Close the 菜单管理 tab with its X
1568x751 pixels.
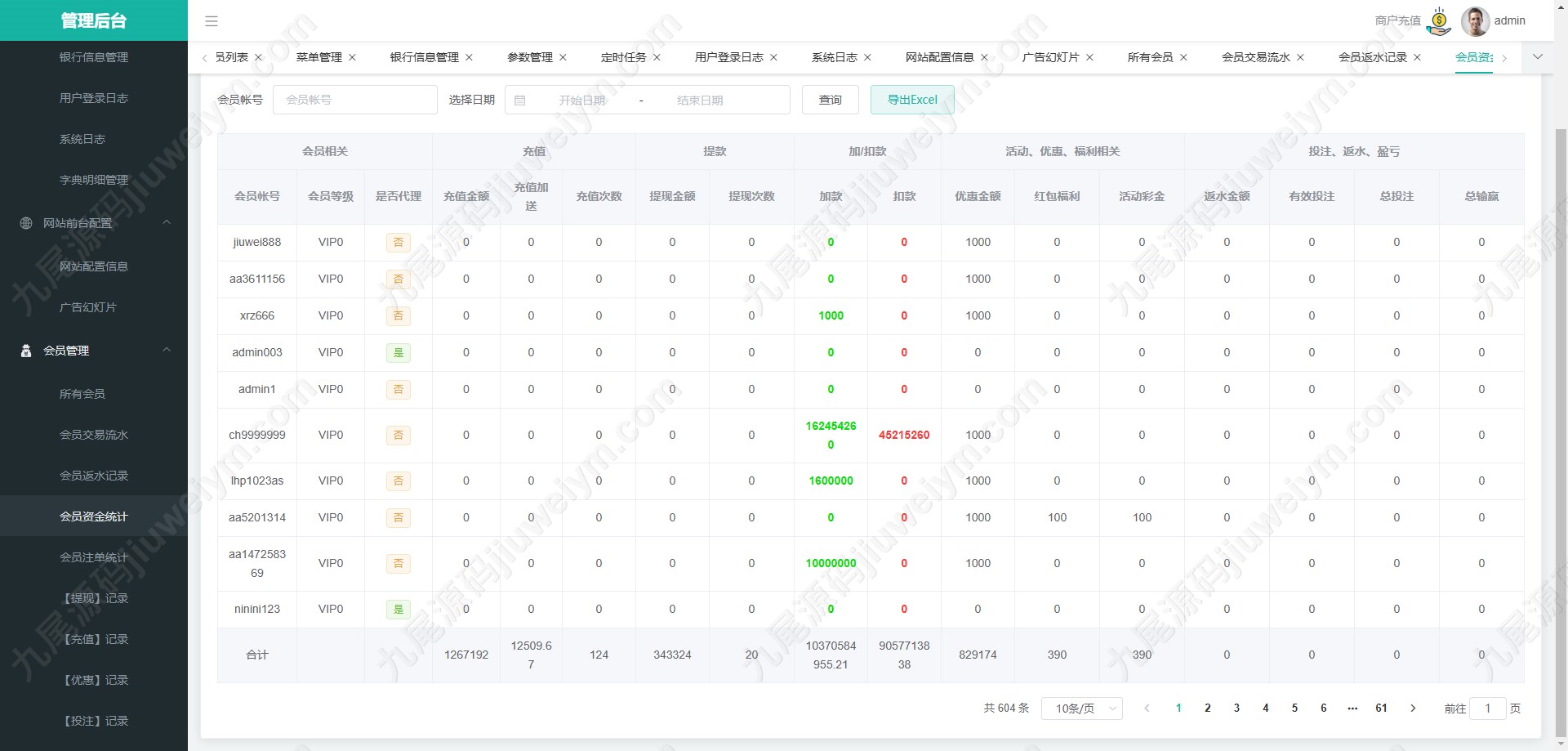tap(352, 57)
